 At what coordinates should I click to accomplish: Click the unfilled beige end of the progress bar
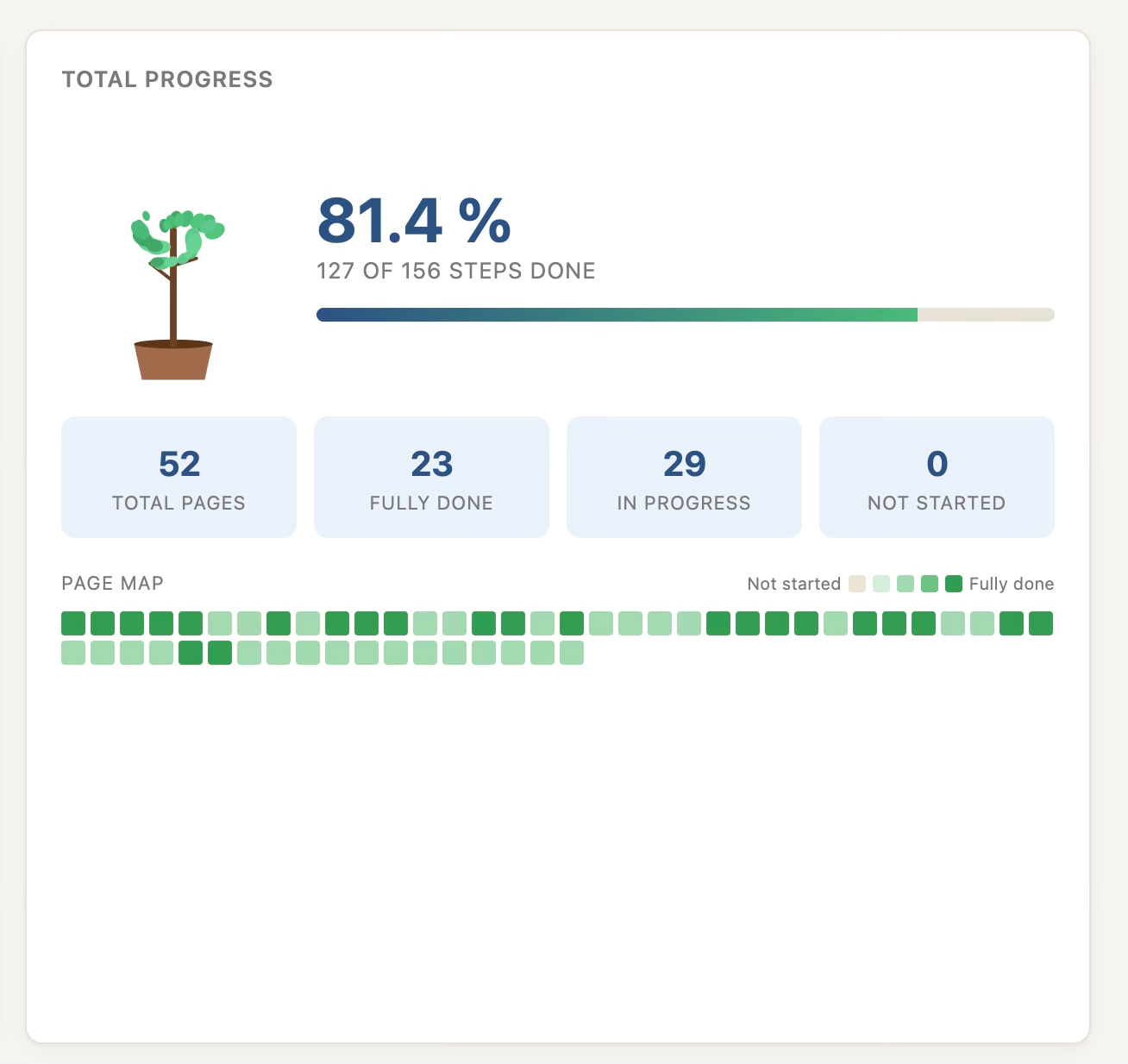[x=986, y=315]
